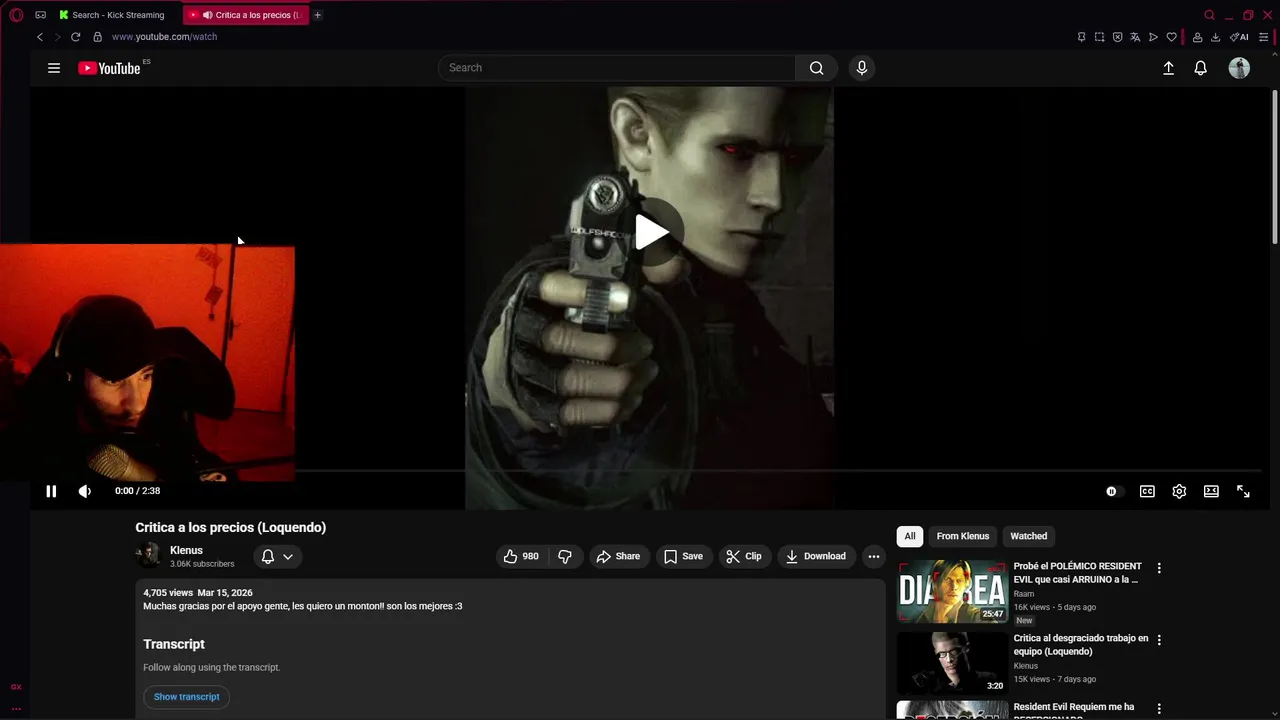Mute the video with speaker icon
The width and height of the screenshot is (1280, 720).
pos(85,491)
